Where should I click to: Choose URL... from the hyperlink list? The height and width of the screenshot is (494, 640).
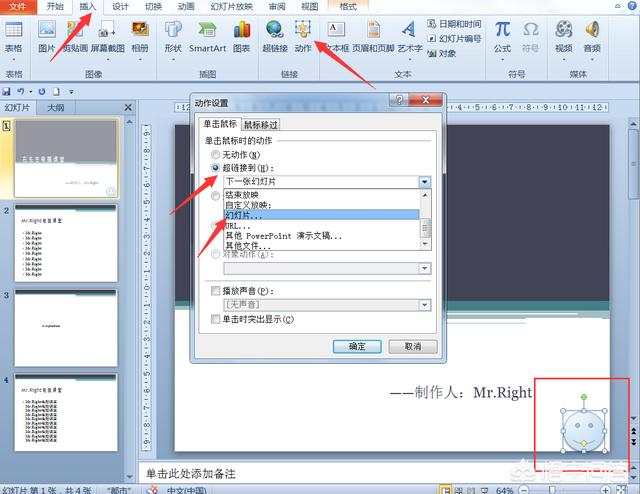pos(322,226)
